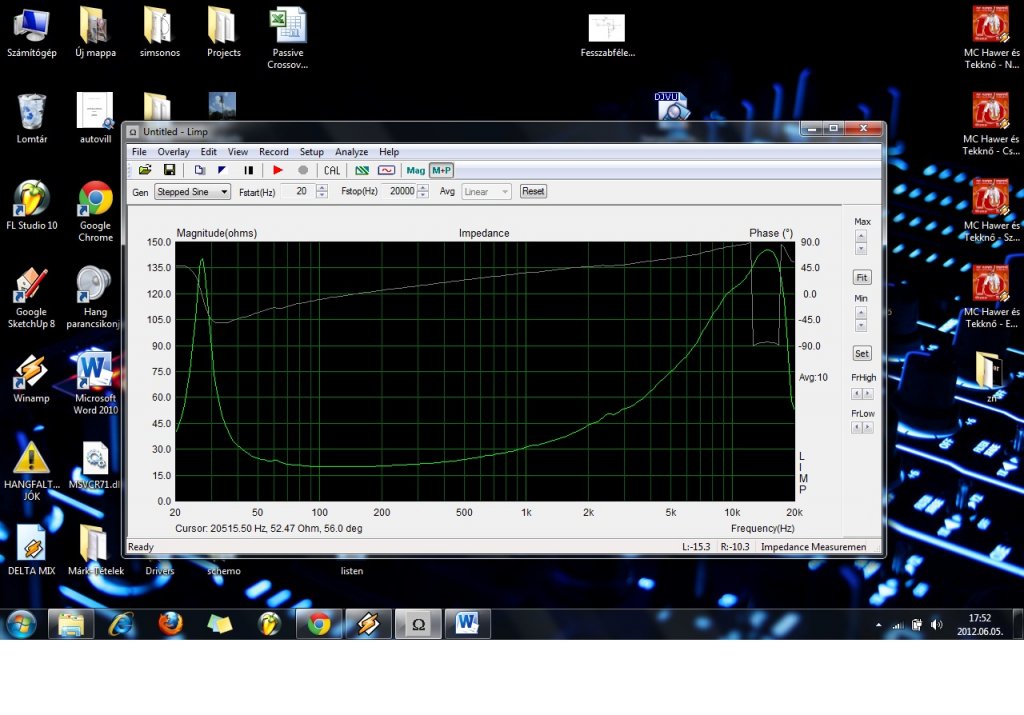Open the Help menu
The height and width of the screenshot is (715, 1024).
(x=389, y=151)
